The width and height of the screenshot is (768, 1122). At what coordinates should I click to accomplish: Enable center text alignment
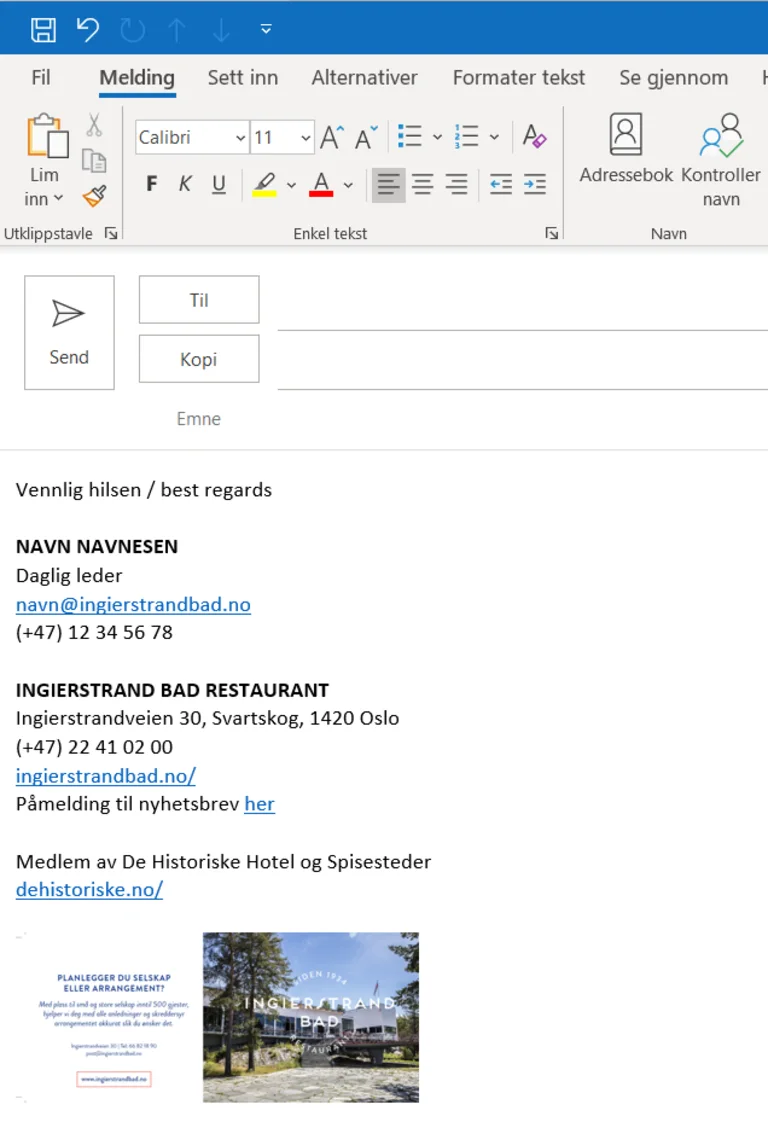(x=423, y=184)
